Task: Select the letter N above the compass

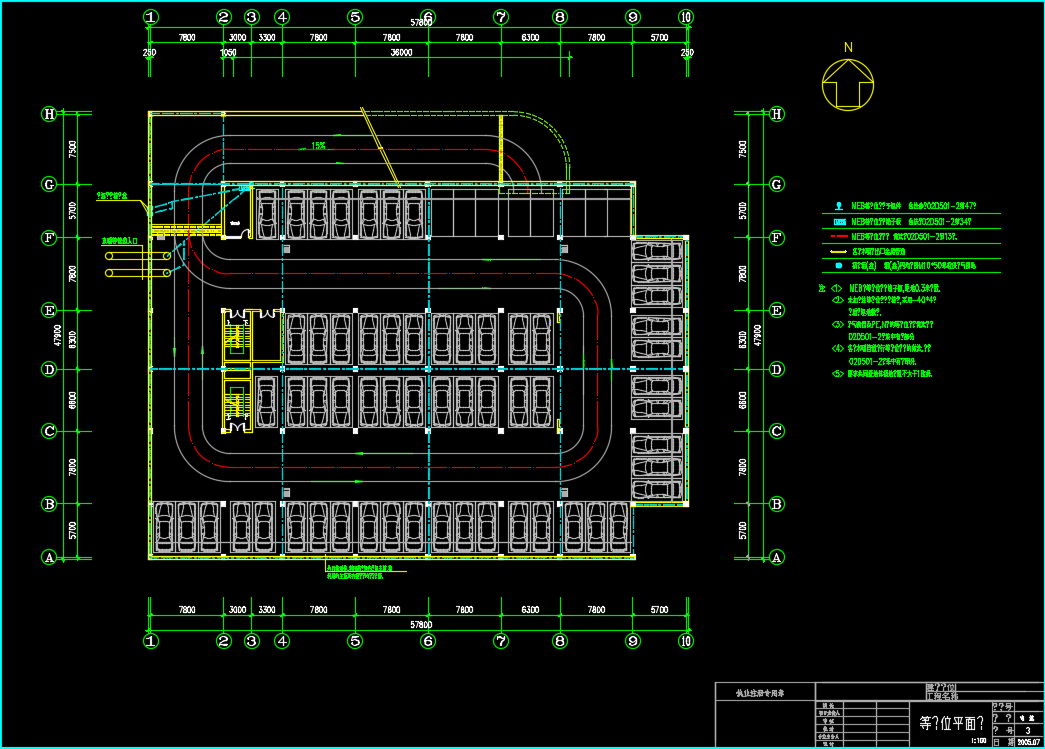Action: pyautogui.click(x=848, y=47)
